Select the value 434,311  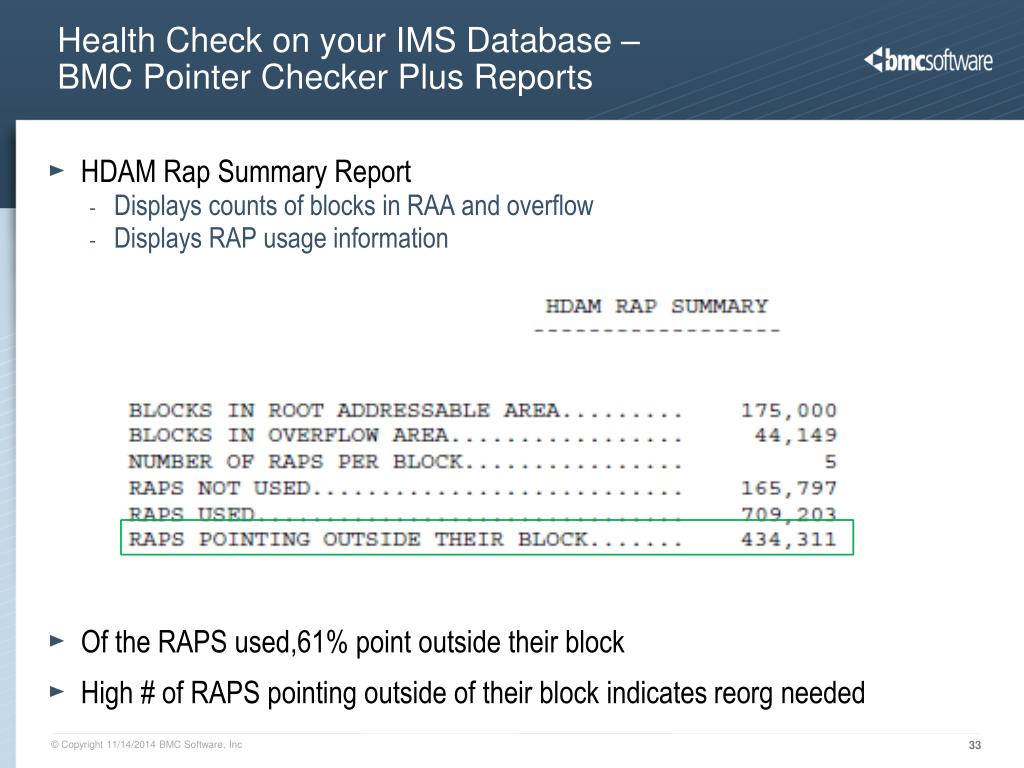(x=788, y=539)
